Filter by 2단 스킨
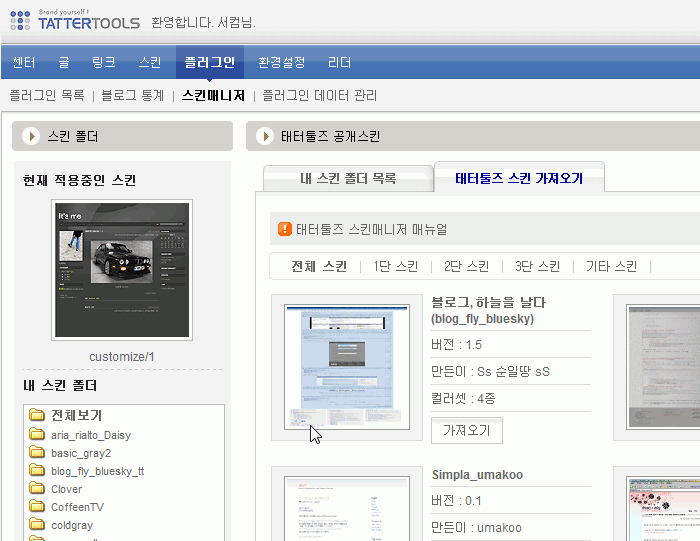Viewport: 700px width, 541px height. click(x=467, y=266)
